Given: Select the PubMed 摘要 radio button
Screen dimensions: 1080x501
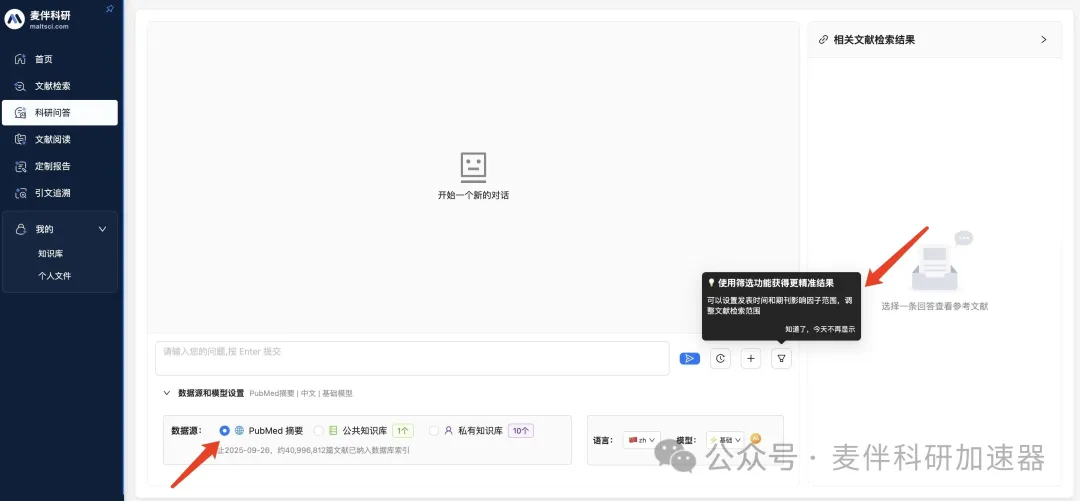Looking at the screenshot, I should point(224,431).
